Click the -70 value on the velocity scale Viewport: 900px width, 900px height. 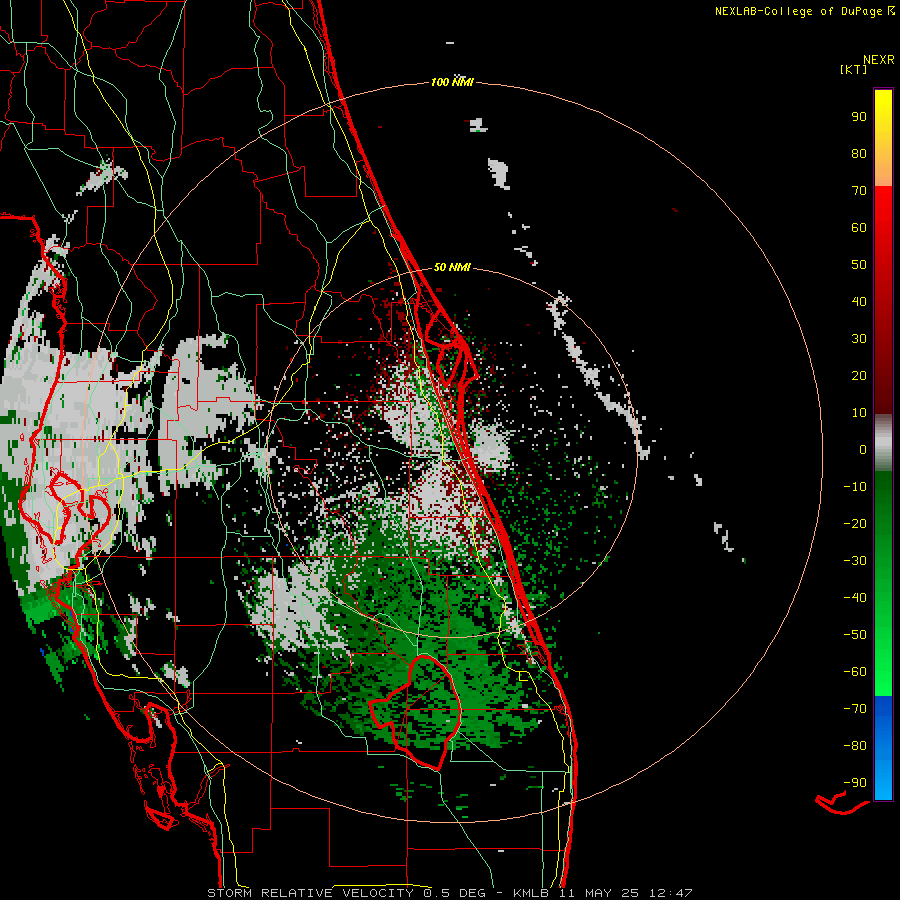pos(855,709)
